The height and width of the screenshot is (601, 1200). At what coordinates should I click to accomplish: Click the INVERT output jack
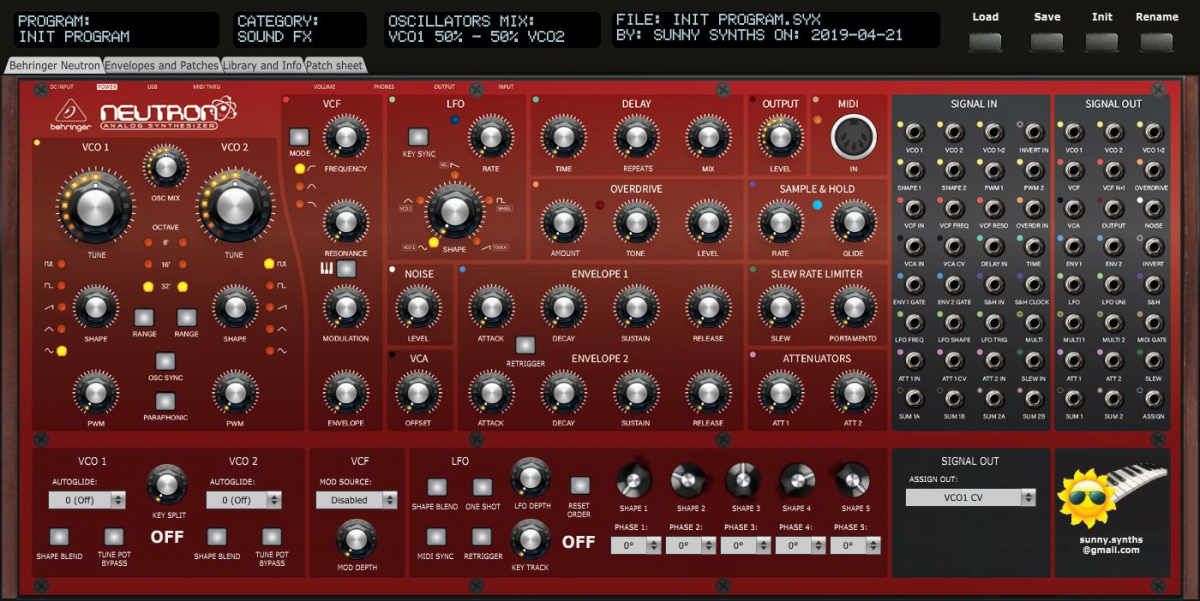tap(1153, 246)
